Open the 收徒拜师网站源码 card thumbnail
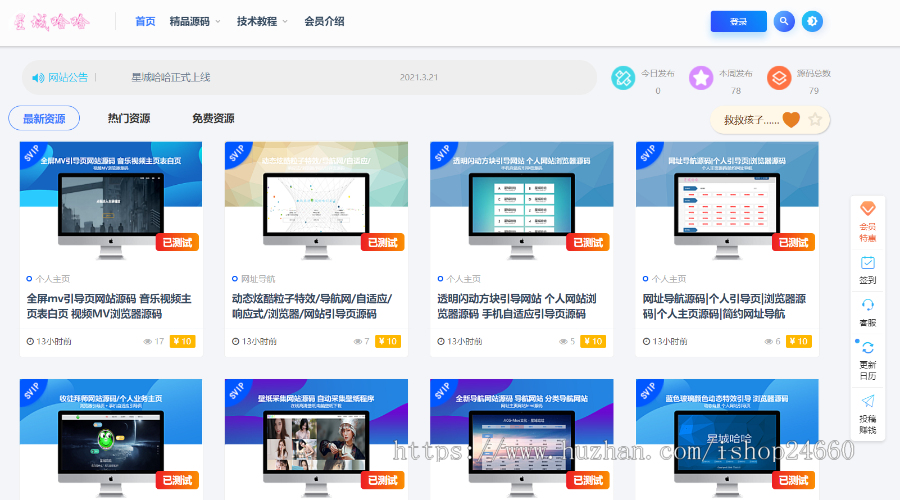Screen dimensions: 900x500 coord(111,438)
